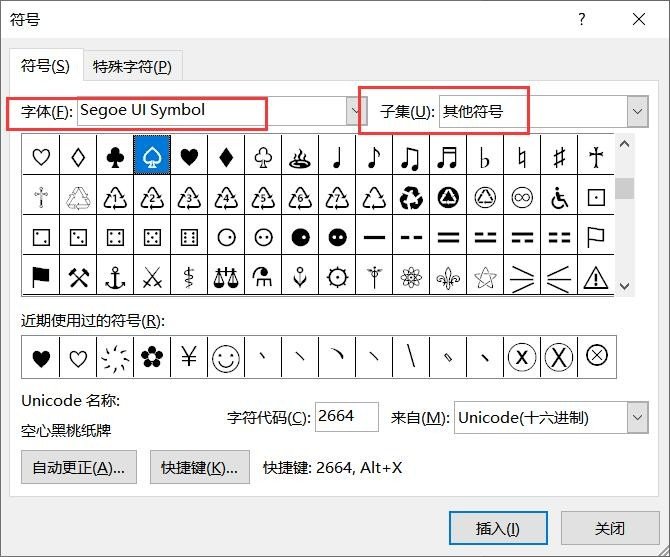Open 快捷键(K)... shortcut settings

[x=200, y=467]
